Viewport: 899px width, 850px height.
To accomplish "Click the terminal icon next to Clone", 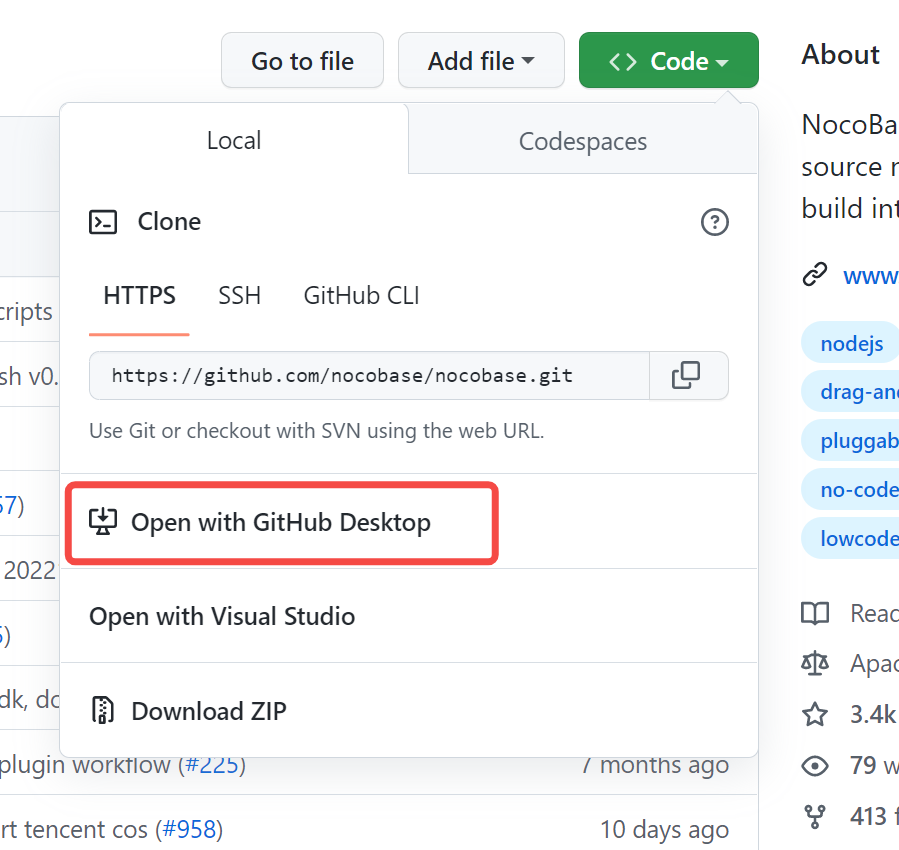I will click(102, 222).
